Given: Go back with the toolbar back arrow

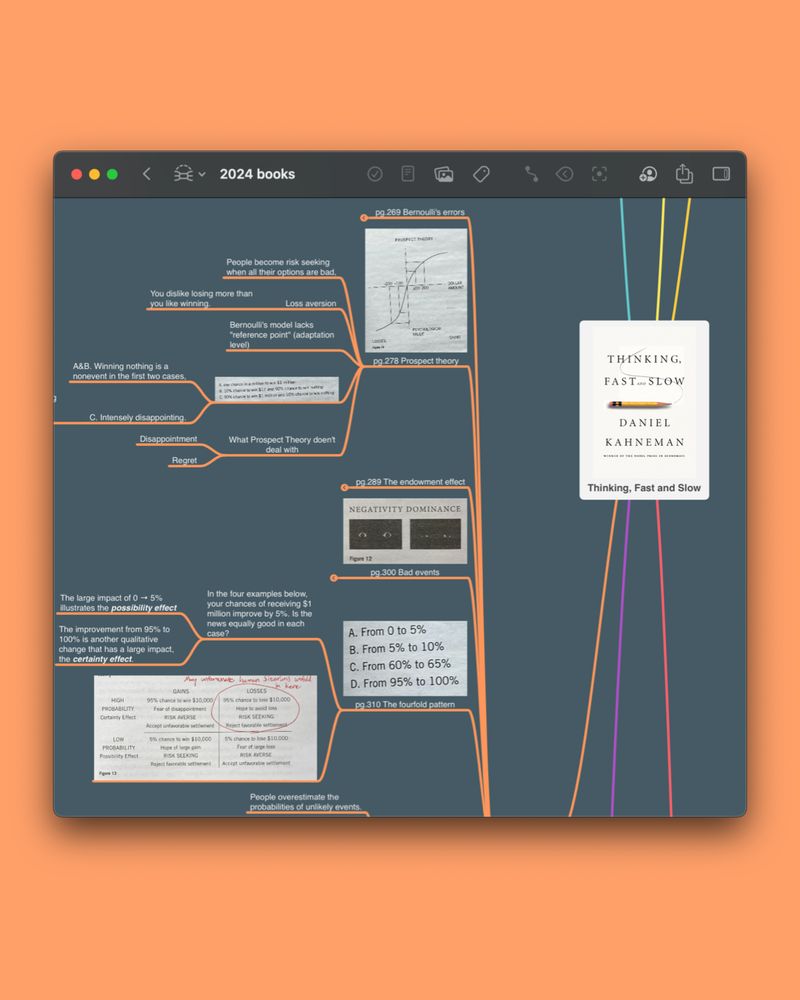Looking at the screenshot, I should click(147, 174).
